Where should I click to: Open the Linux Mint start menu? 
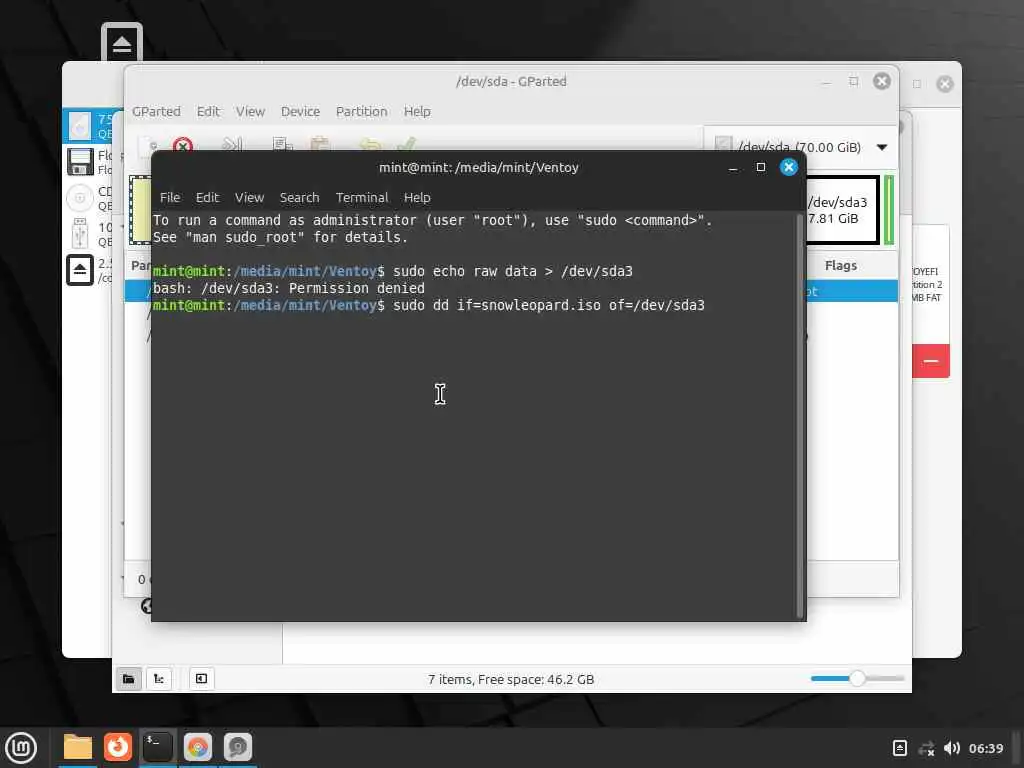coord(21,748)
